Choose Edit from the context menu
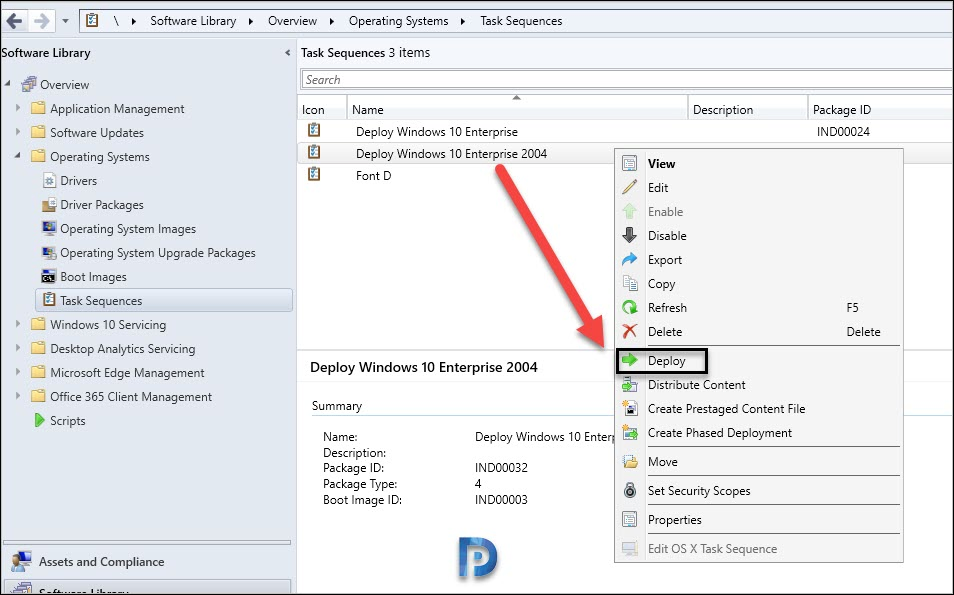The width and height of the screenshot is (954, 595). pos(759,187)
